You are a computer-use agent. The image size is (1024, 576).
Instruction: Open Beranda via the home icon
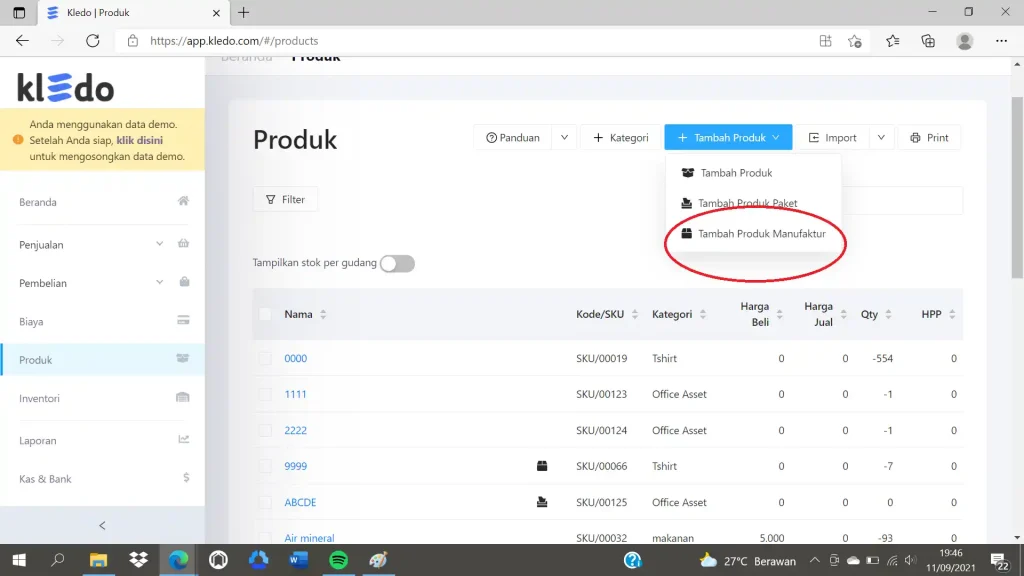click(x=184, y=201)
